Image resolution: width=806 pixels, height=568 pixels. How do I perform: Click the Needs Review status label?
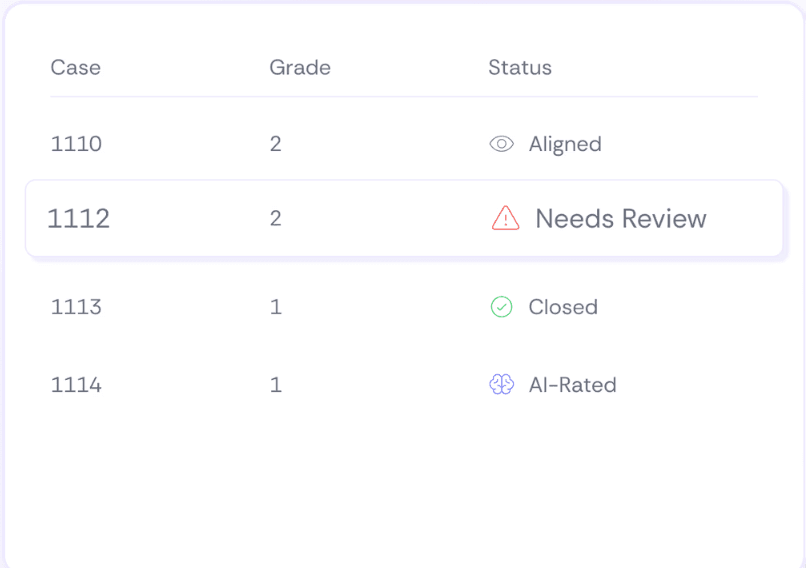(621, 219)
